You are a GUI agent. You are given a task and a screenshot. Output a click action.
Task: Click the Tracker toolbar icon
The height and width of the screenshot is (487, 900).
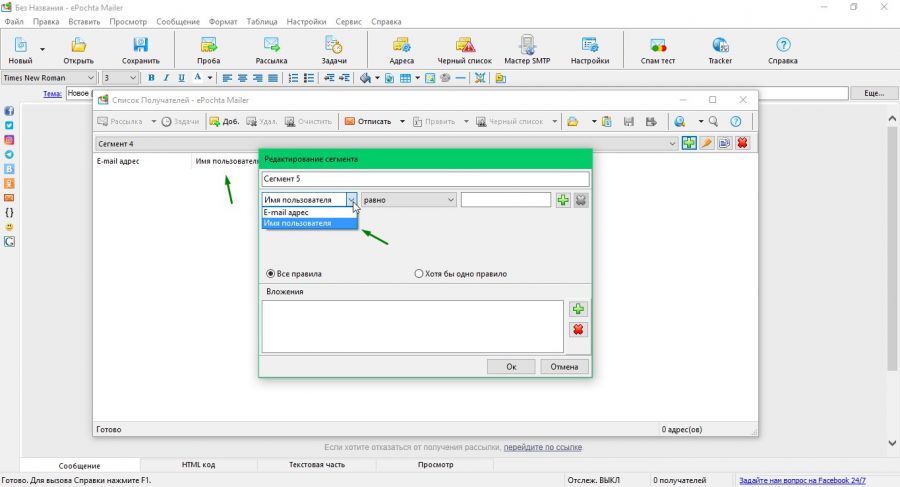pyautogui.click(x=720, y=51)
